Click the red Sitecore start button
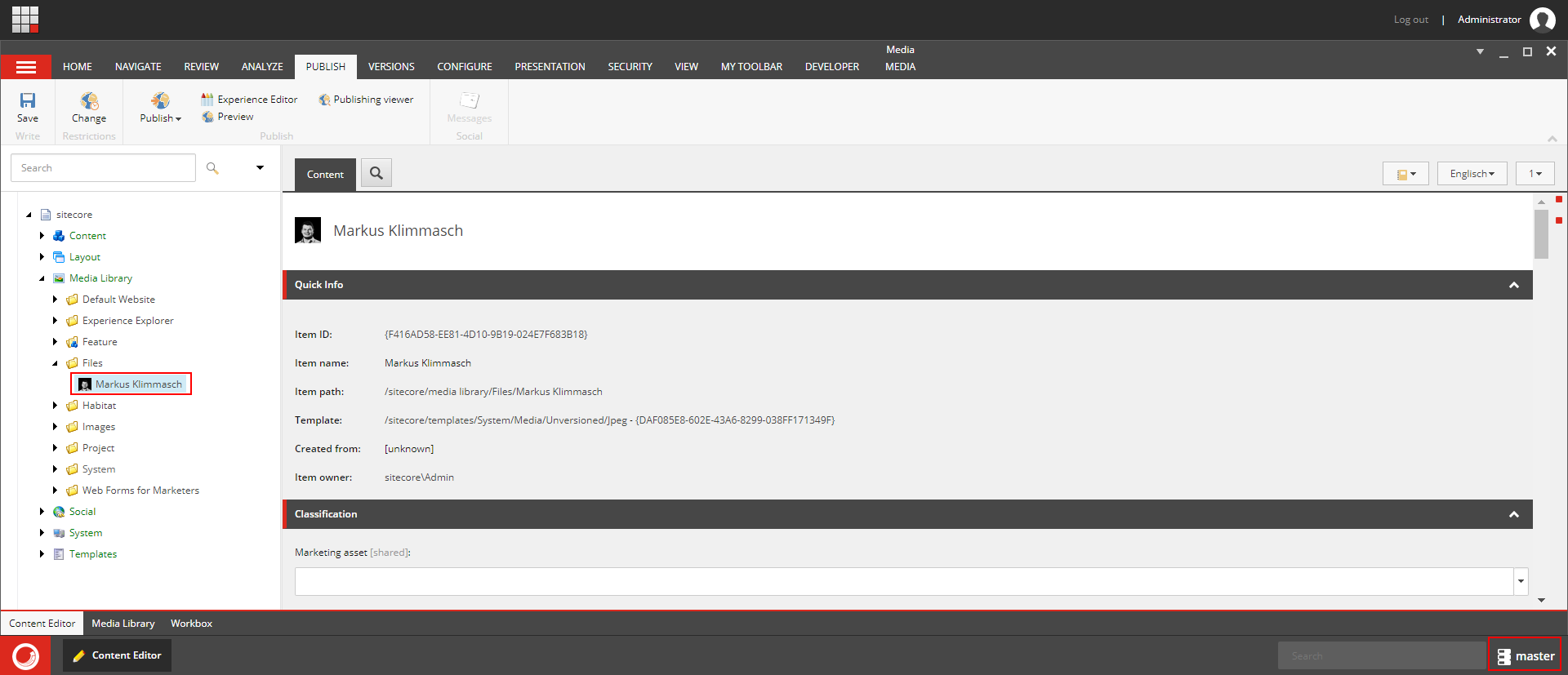The image size is (1568, 675). tap(25, 655)
